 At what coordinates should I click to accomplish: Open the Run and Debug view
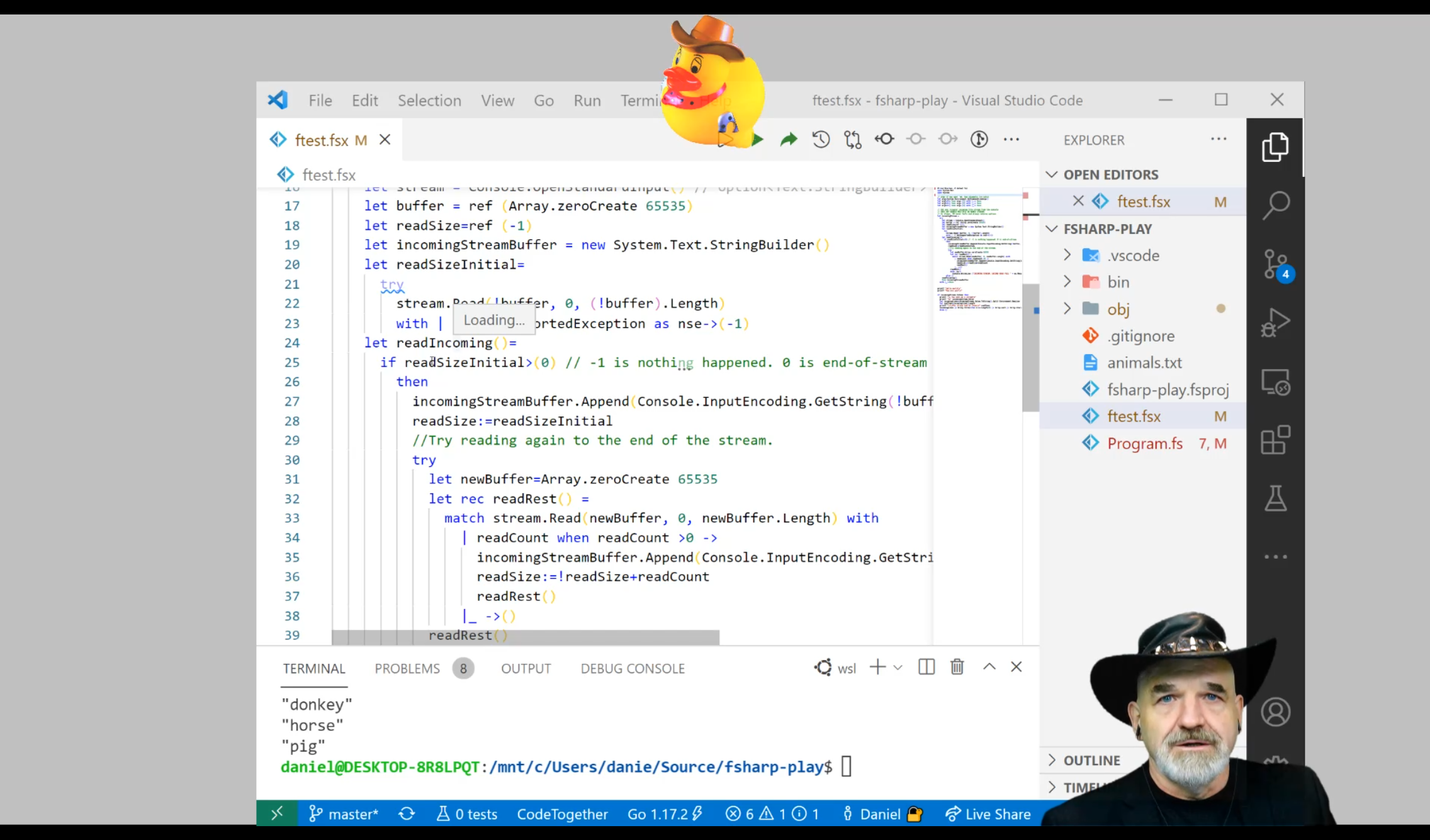coord(1275,323)
